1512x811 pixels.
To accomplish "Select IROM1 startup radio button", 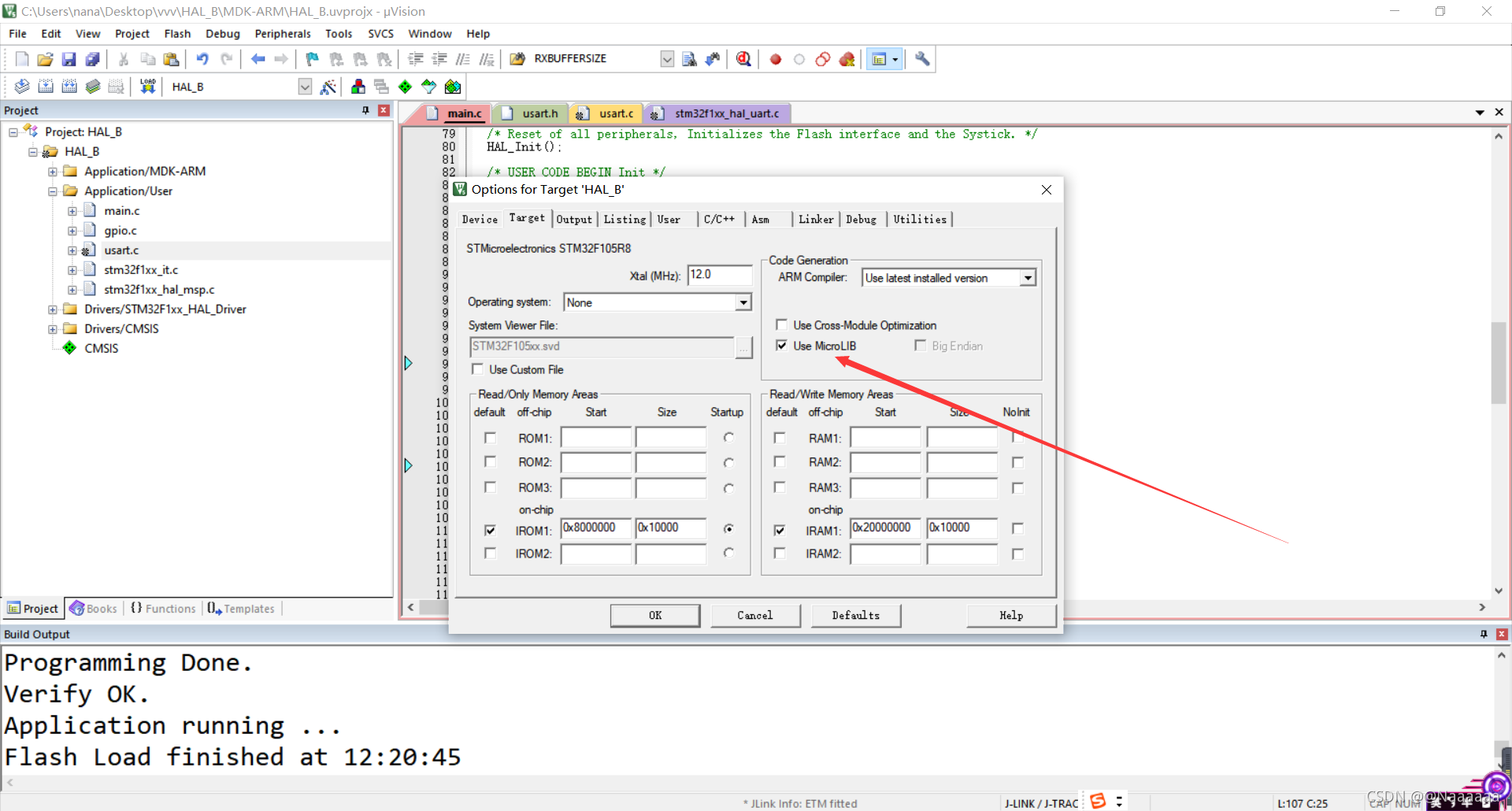I will (x=728, y=528).
